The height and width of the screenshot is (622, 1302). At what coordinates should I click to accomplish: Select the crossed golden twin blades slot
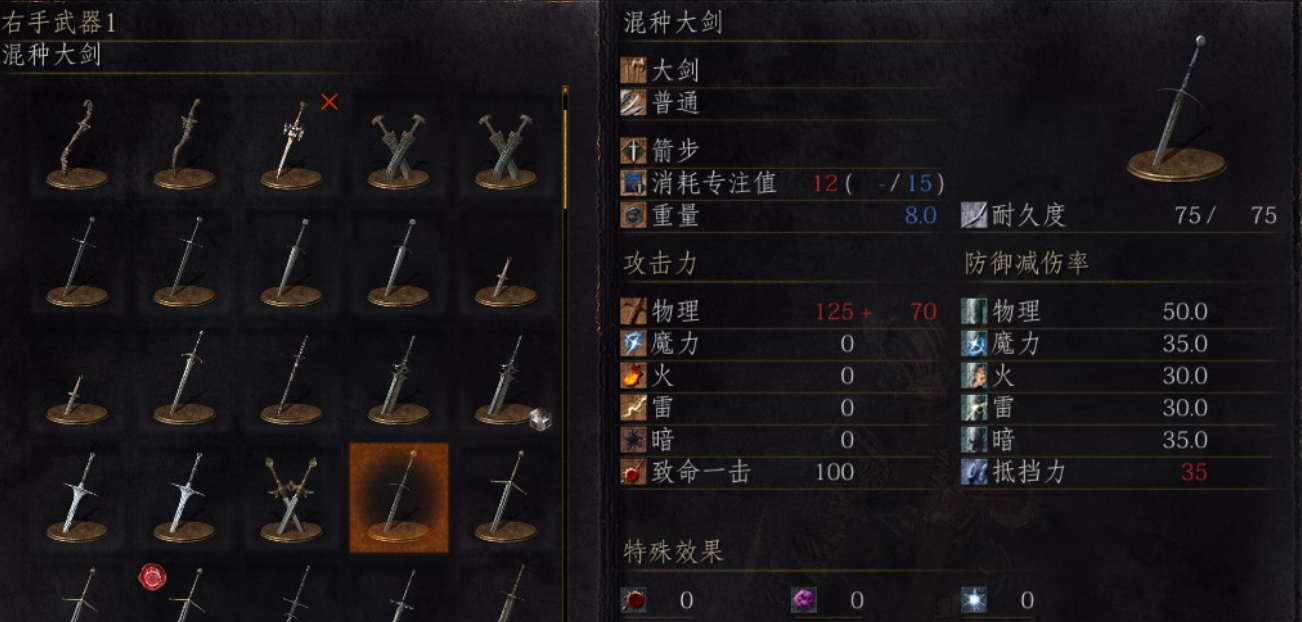(292, 498)
